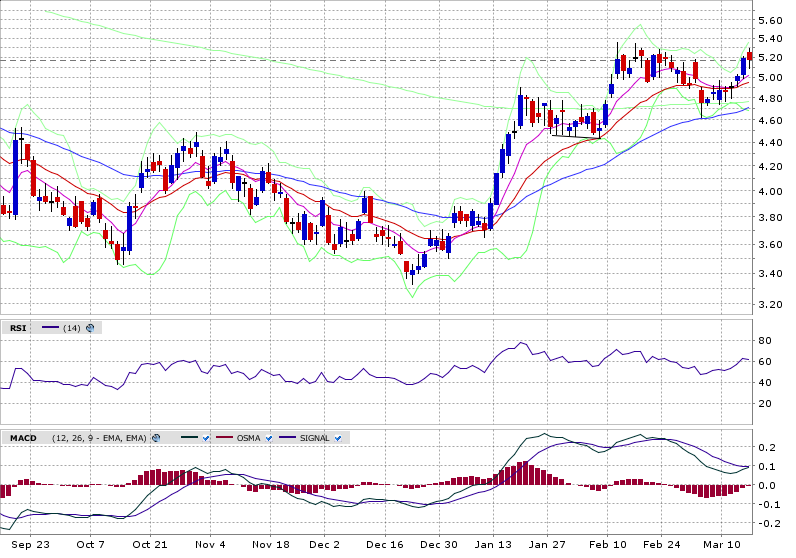Click the Sep 23 date axis label
Screen dimensions: 796x558
tap(31, 545)
